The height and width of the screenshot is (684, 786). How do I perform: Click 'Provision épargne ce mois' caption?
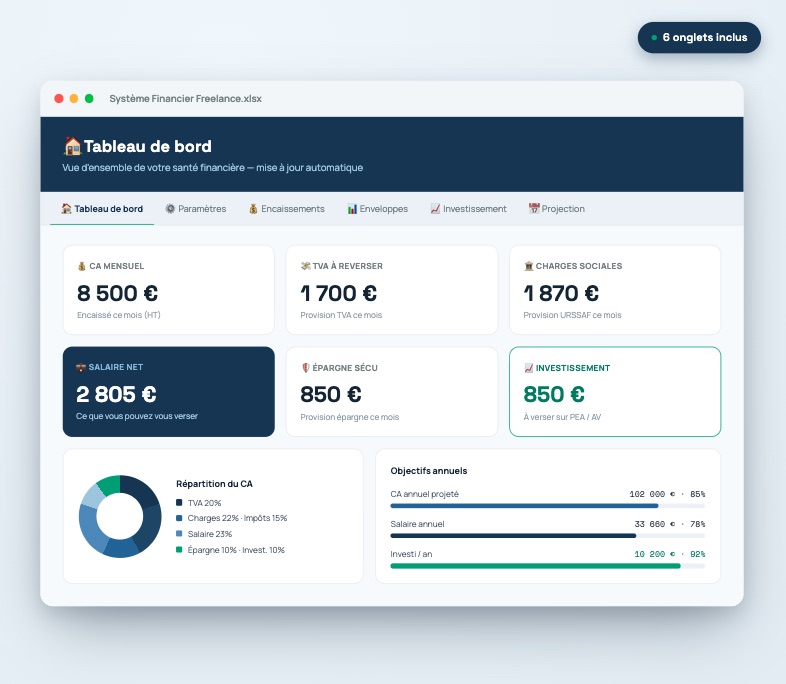[x=349, y=417]
